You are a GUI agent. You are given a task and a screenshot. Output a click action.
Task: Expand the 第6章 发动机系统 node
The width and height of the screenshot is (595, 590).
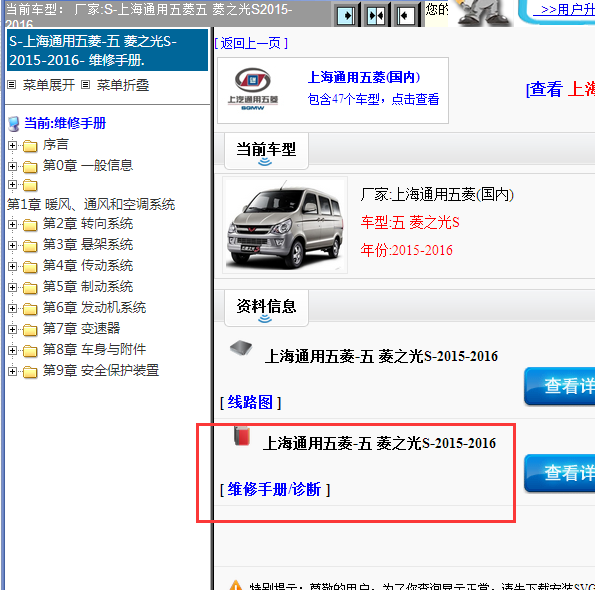point(12,308)
